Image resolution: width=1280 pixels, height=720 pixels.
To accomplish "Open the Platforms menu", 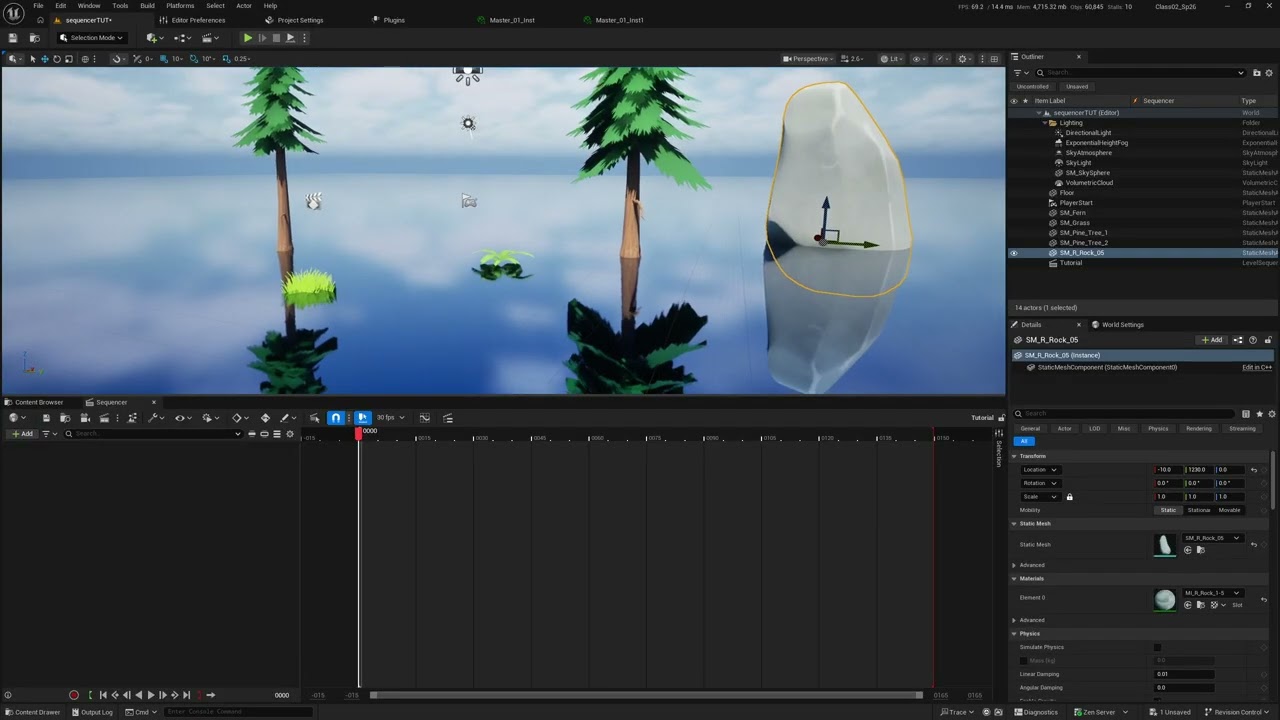I will 181,6.
